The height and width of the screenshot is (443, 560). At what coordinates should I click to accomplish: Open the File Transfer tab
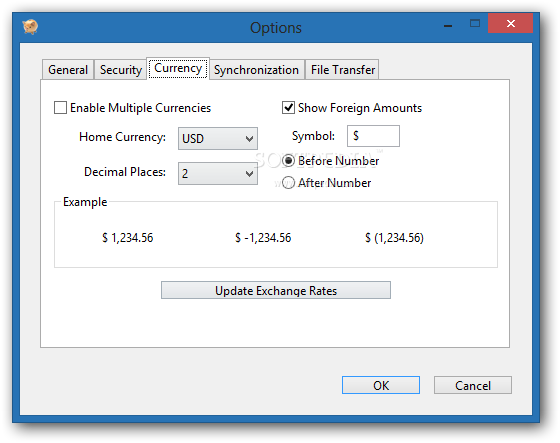[342, 70]
